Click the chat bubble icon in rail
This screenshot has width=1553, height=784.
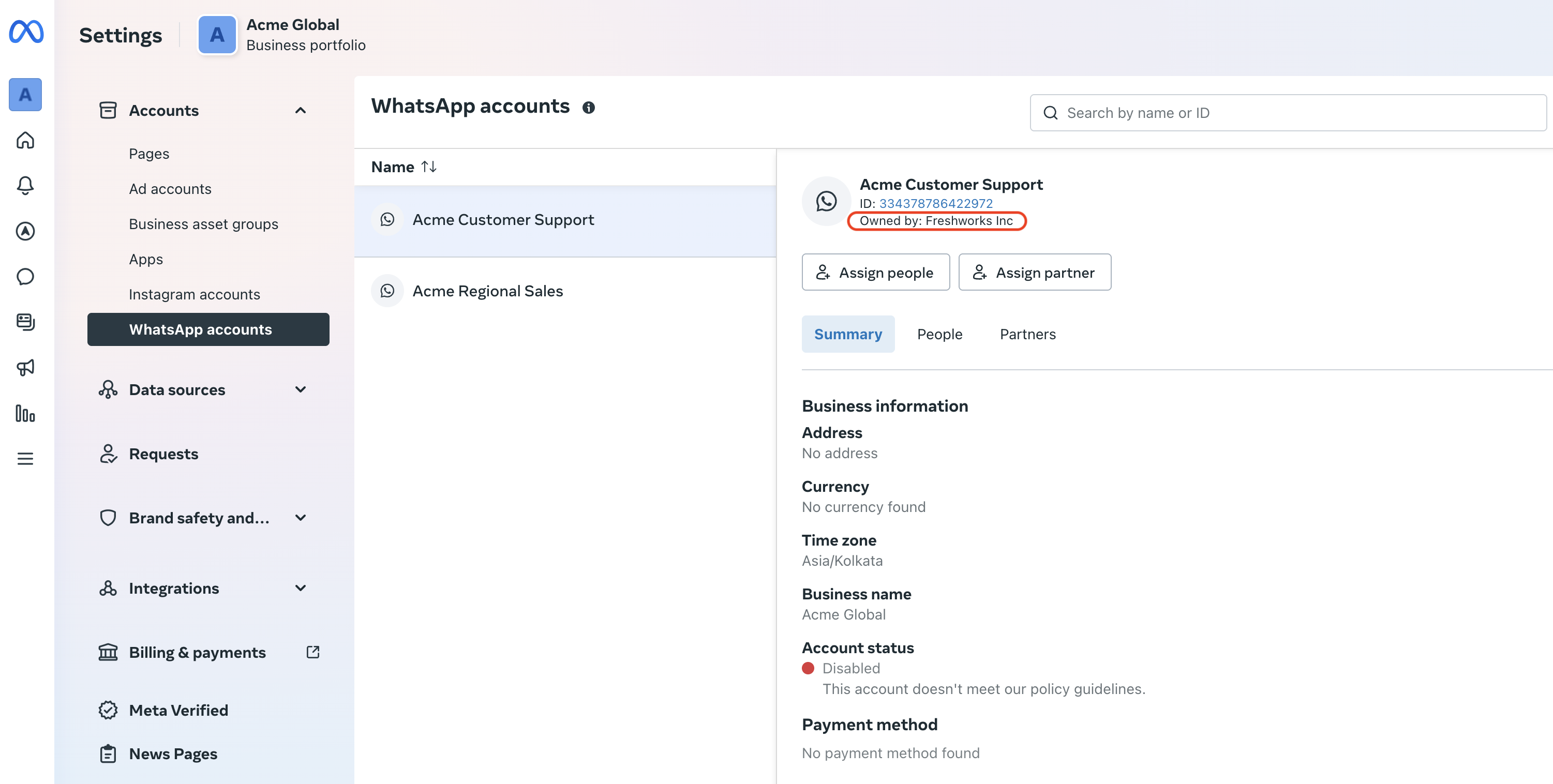[x=25, y=277]
